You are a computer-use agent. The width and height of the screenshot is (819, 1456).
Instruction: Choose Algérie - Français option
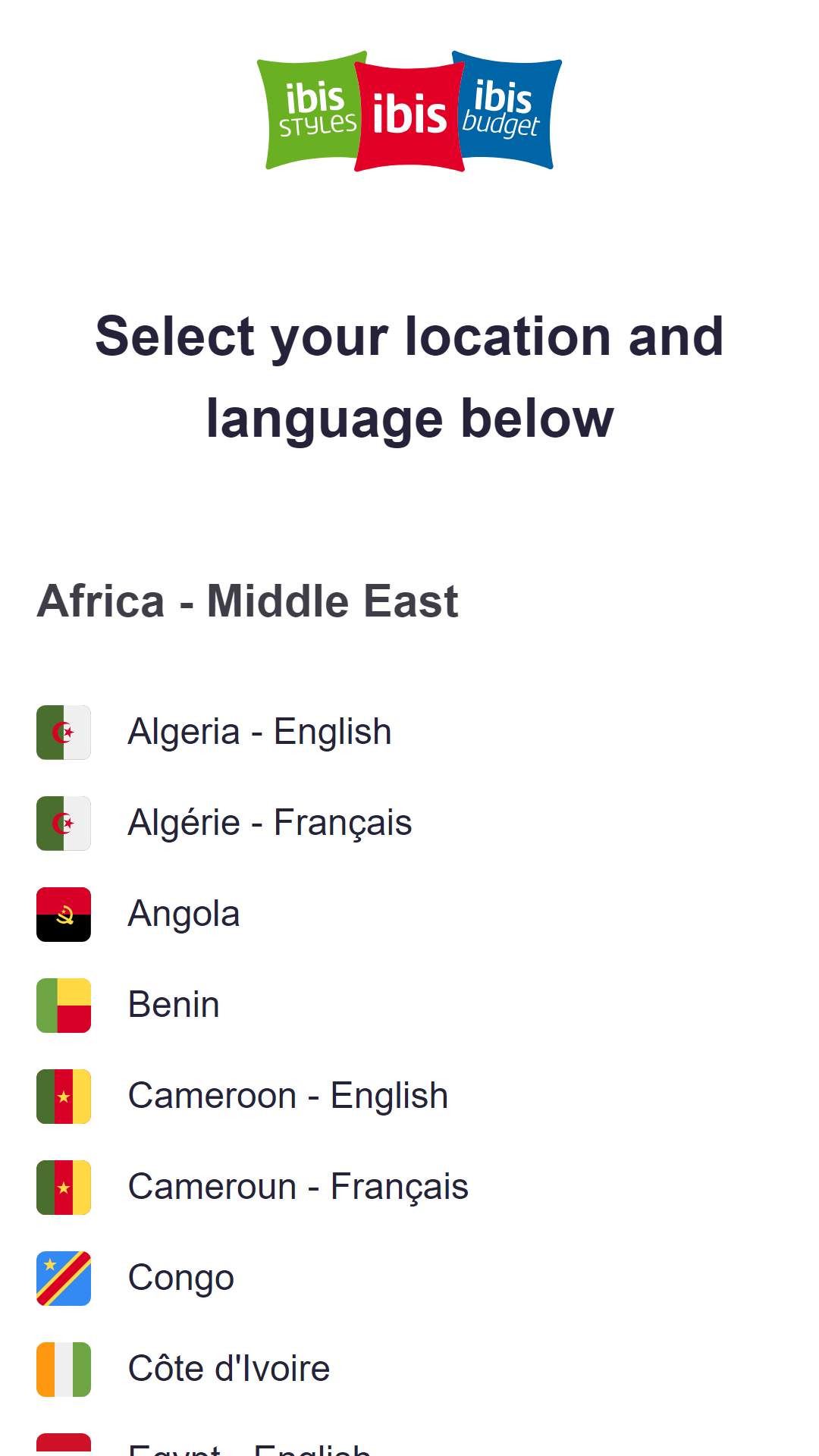tap(270, 824)
